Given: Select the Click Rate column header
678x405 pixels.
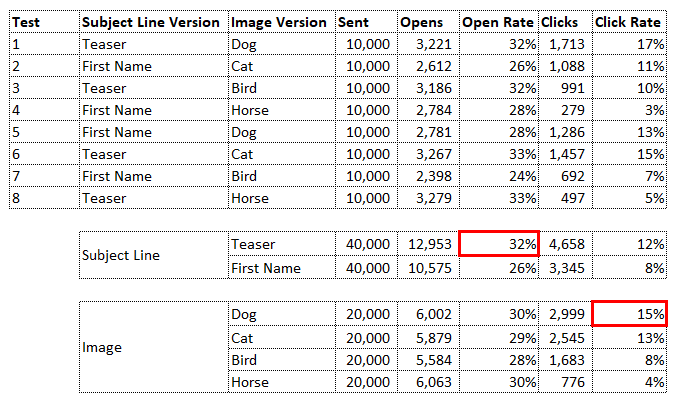Looking at the screenshot, I should (630, 22).
